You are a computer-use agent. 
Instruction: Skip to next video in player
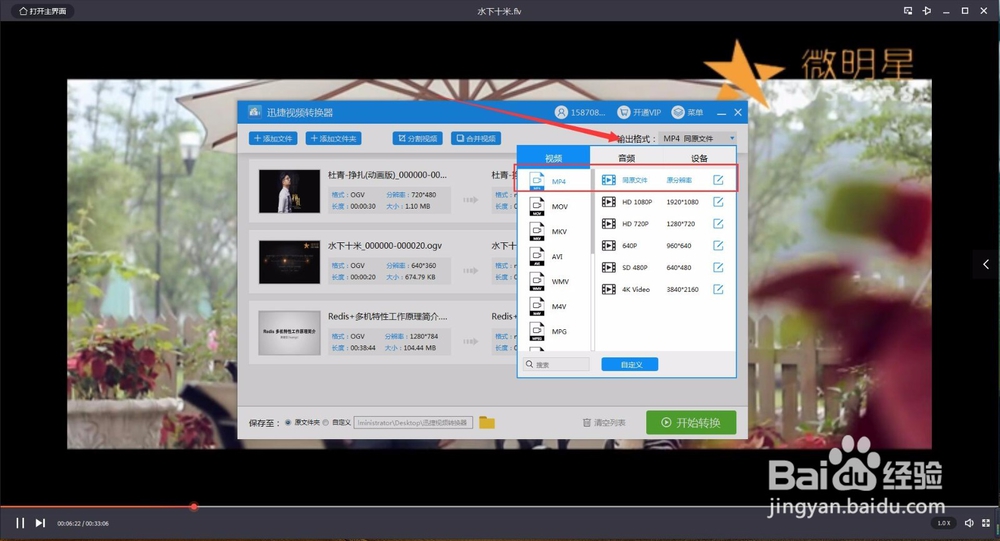click(x=40, y=523)
